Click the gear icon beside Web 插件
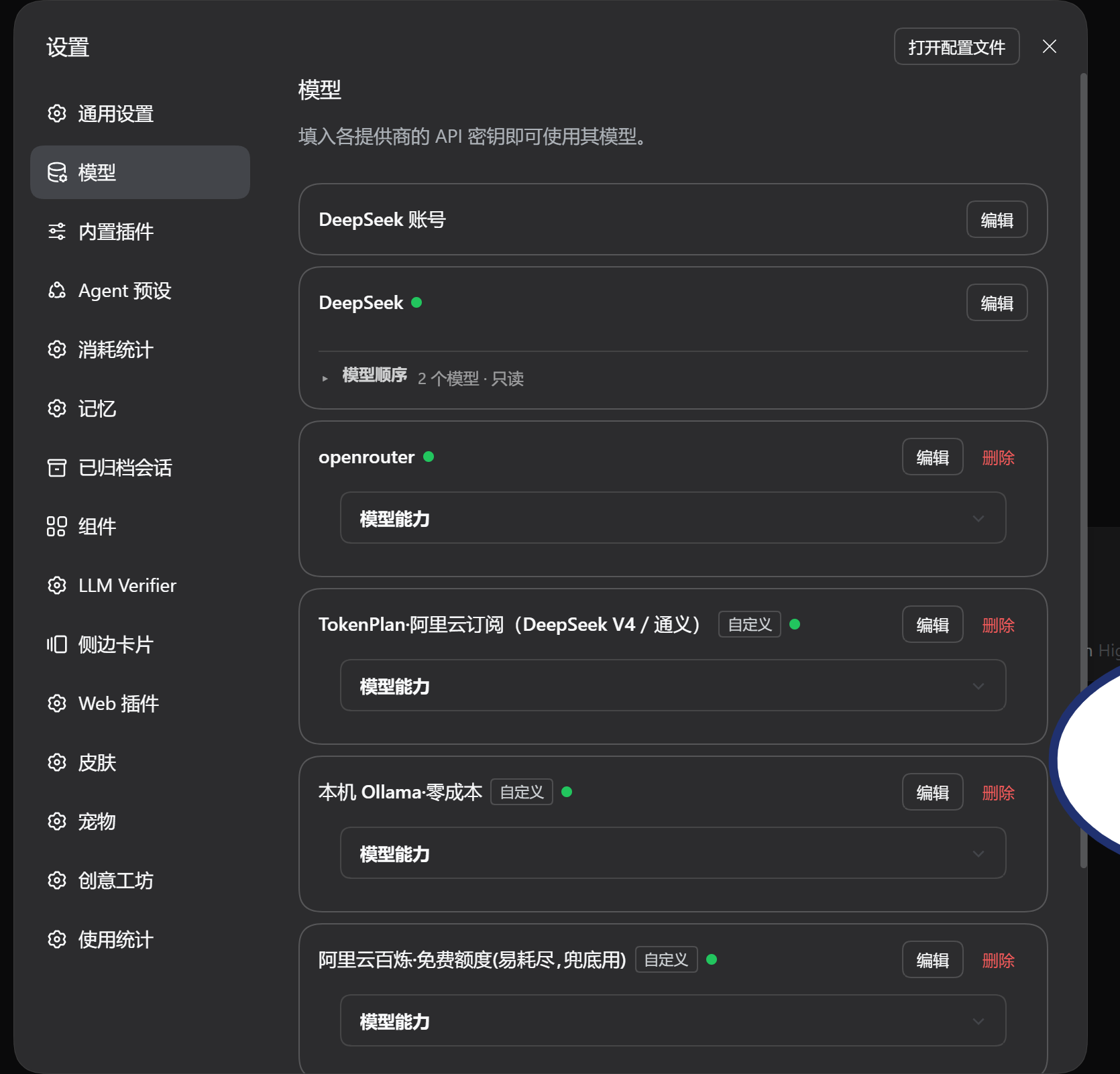Image resolution: width=1120 pixels, height=1074 pixels. pos(57,703)
